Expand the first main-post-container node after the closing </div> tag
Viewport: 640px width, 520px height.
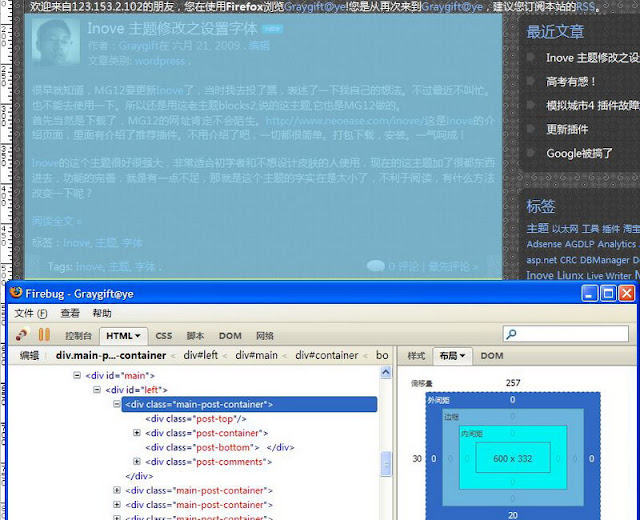click(117, 490)
